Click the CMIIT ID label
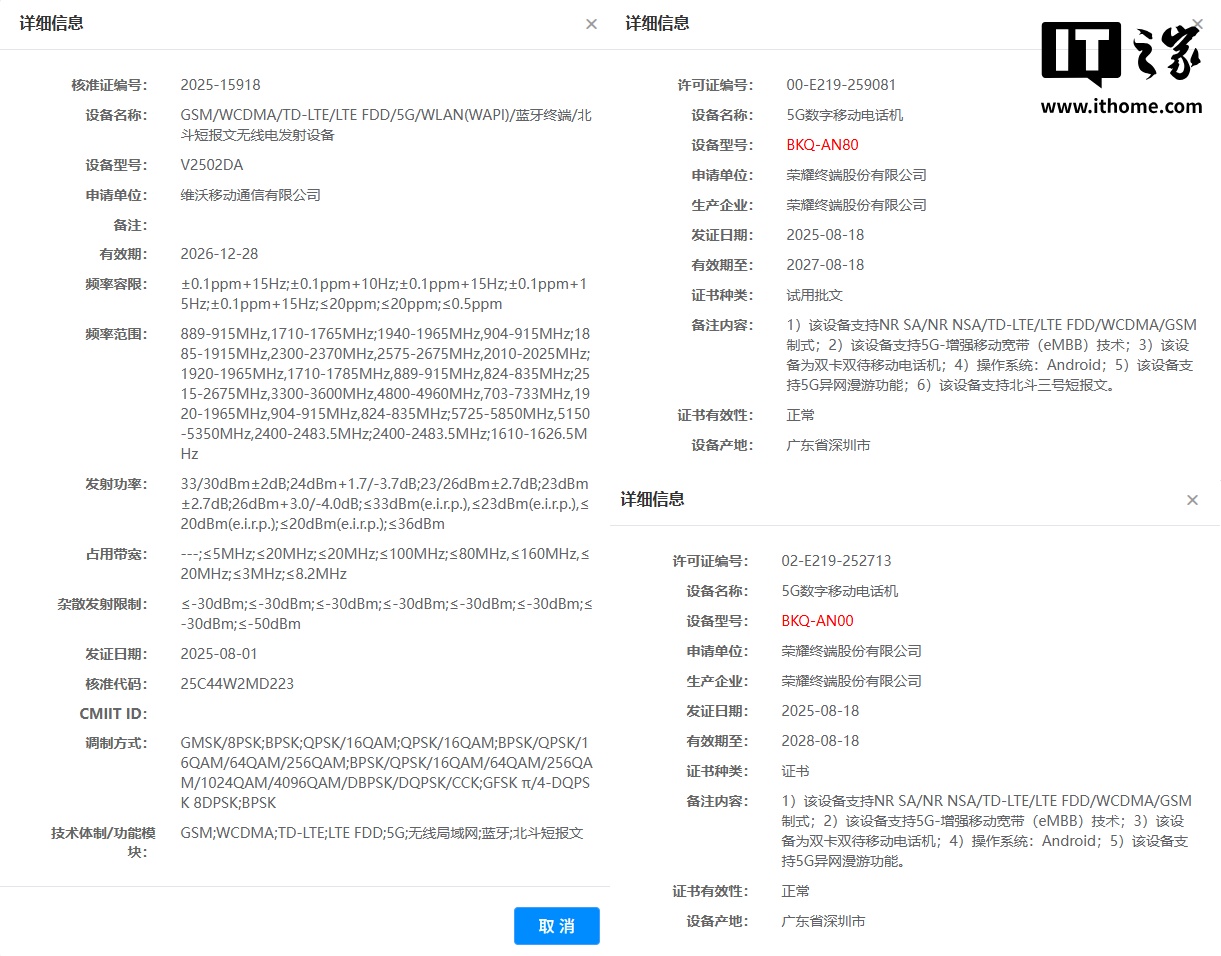This screenshot has width=1221, height=956. (x=113, y=713)
